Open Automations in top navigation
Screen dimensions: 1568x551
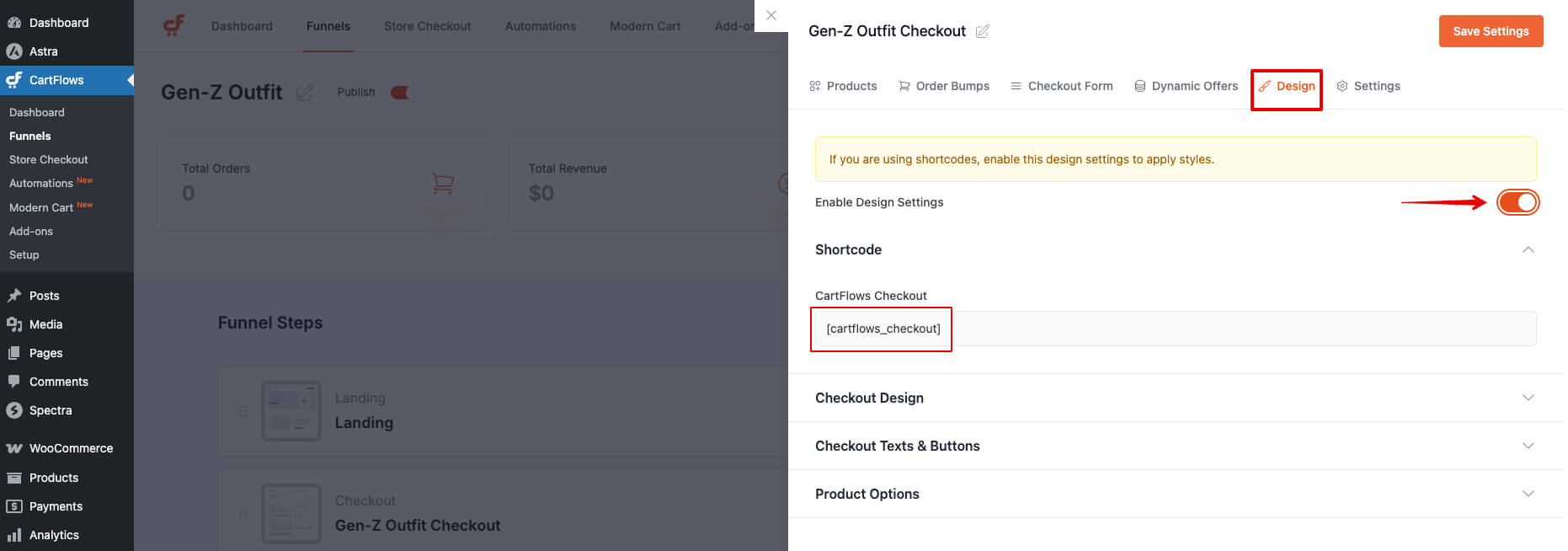[541, 26]
